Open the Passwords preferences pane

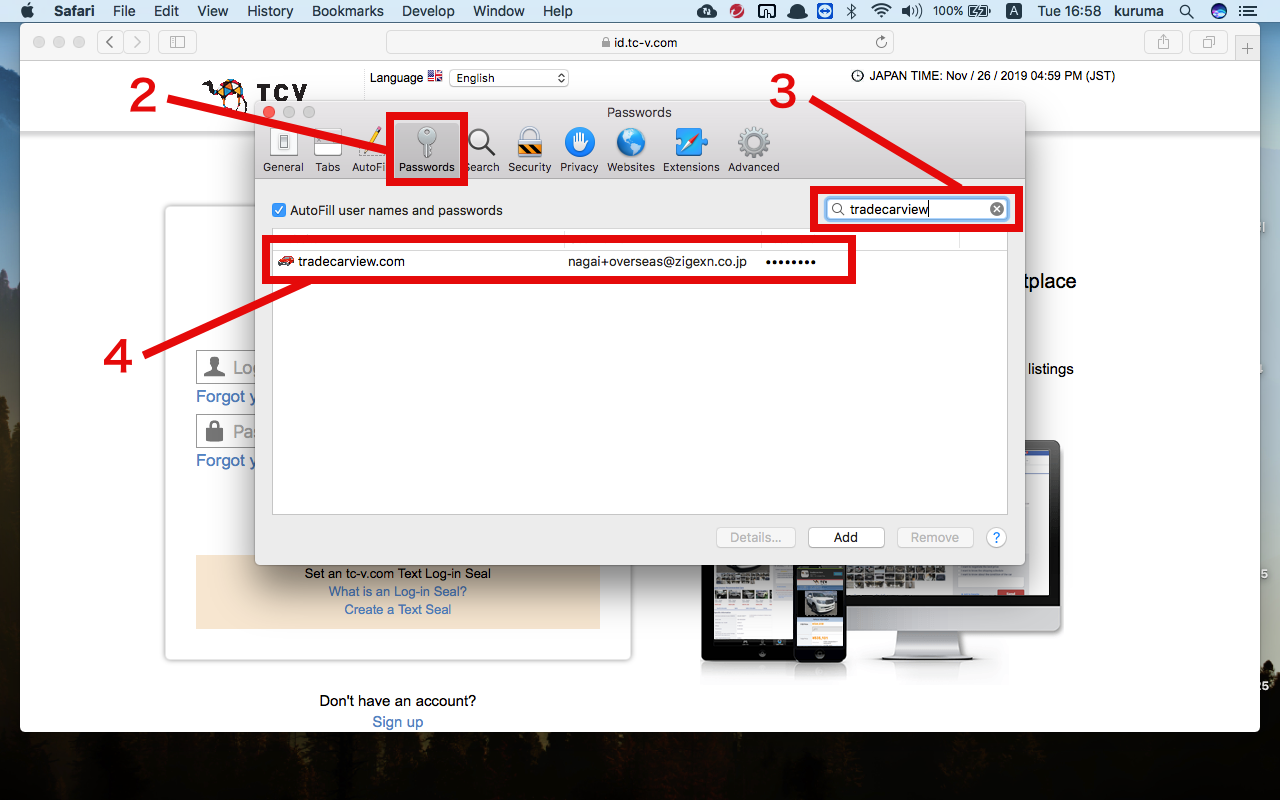click(x=426, y=150)
